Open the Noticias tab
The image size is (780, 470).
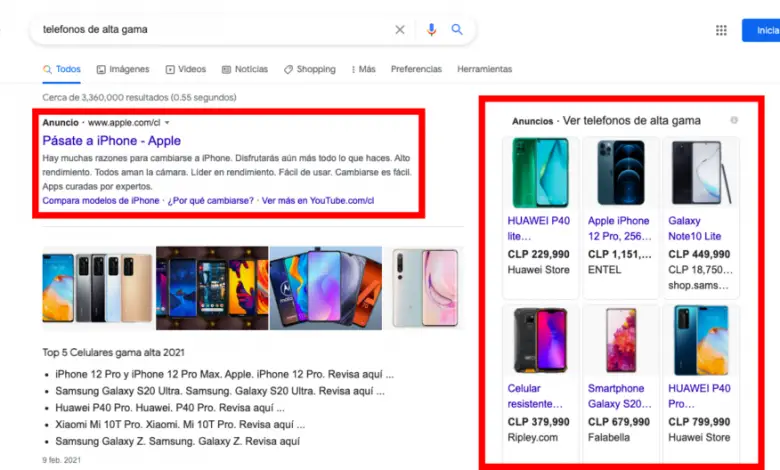245,69
